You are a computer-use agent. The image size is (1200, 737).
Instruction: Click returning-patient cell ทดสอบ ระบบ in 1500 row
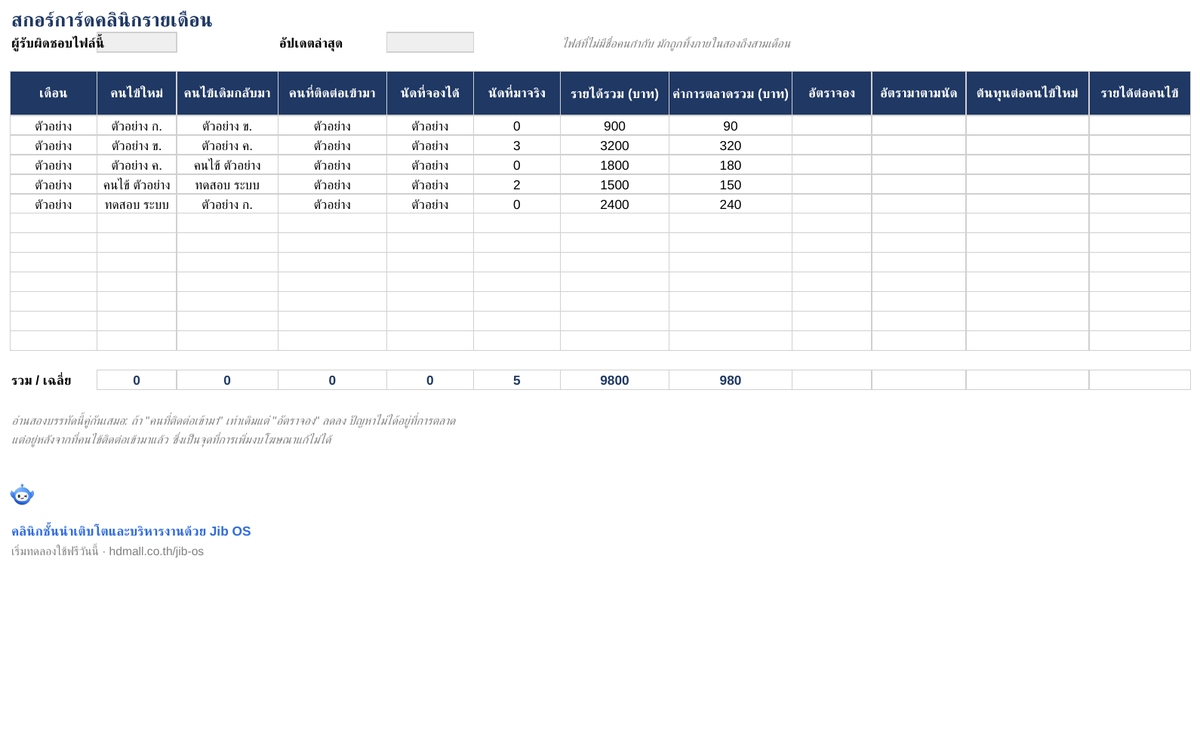227,184
